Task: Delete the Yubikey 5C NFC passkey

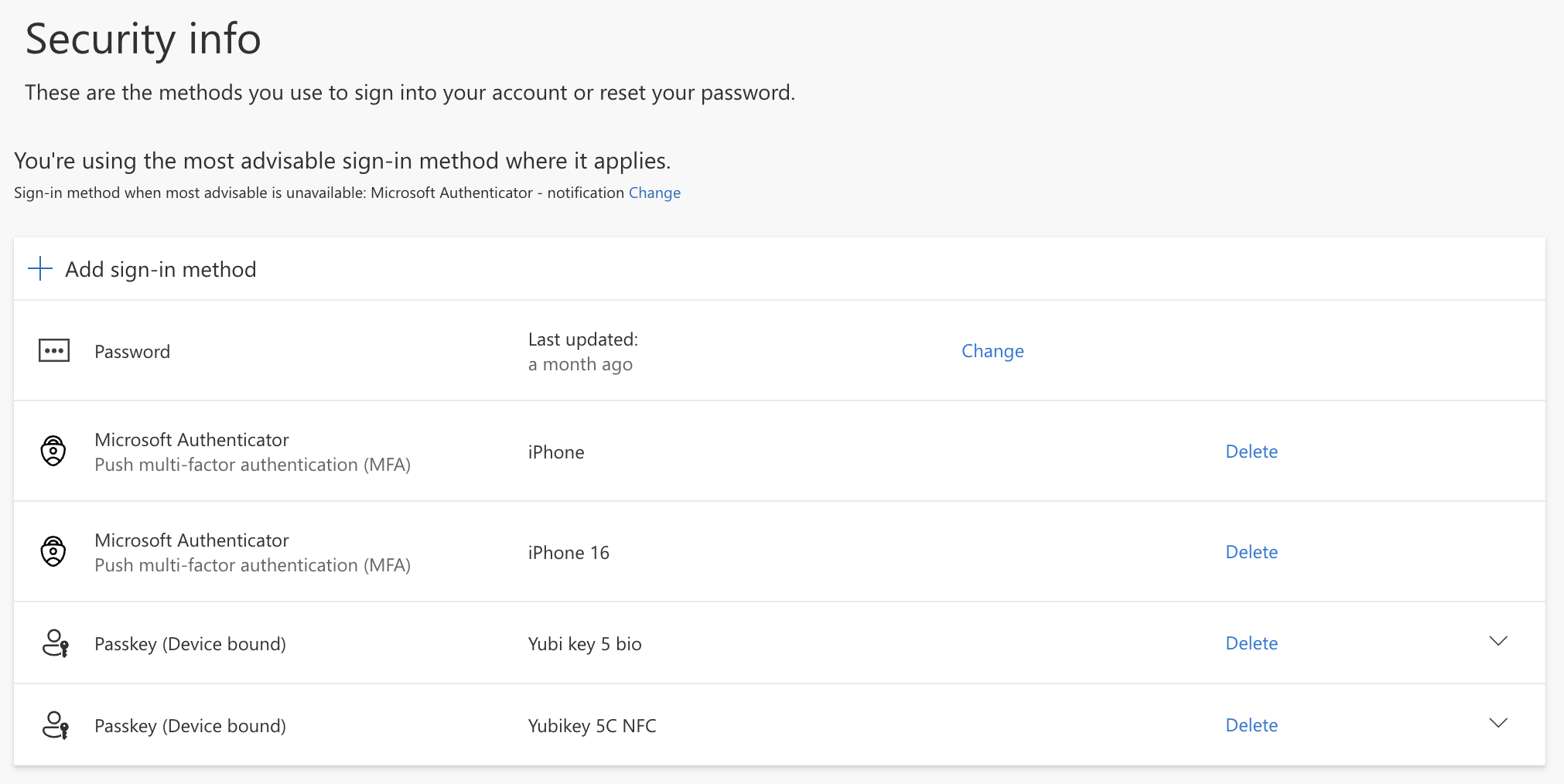Action: (x=1252, y=725)
